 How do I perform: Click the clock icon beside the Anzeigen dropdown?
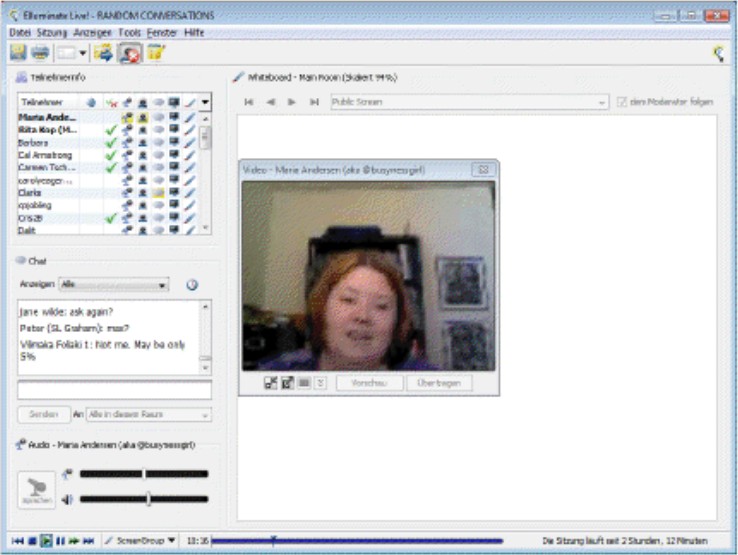(192, 285)
